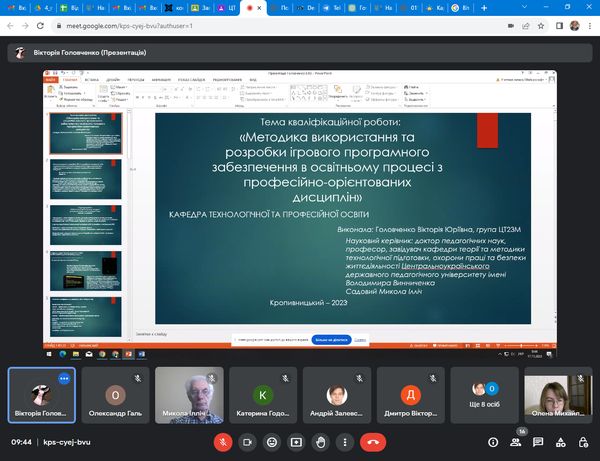Toggle the camera on or off
This screenshot has width=600, height=461.
247,441
